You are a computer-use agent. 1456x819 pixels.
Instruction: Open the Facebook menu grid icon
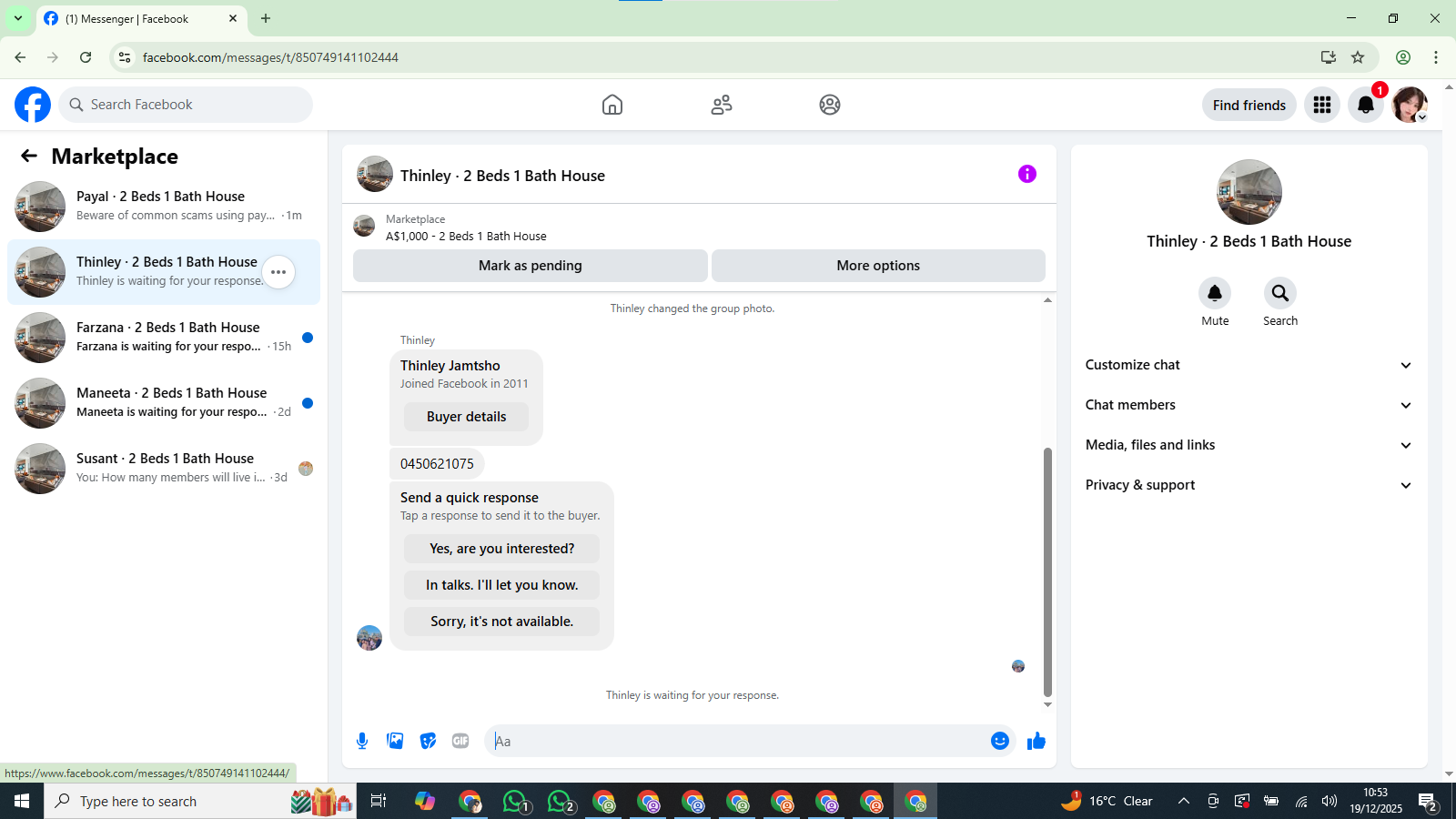click(x=1322, y=105)
